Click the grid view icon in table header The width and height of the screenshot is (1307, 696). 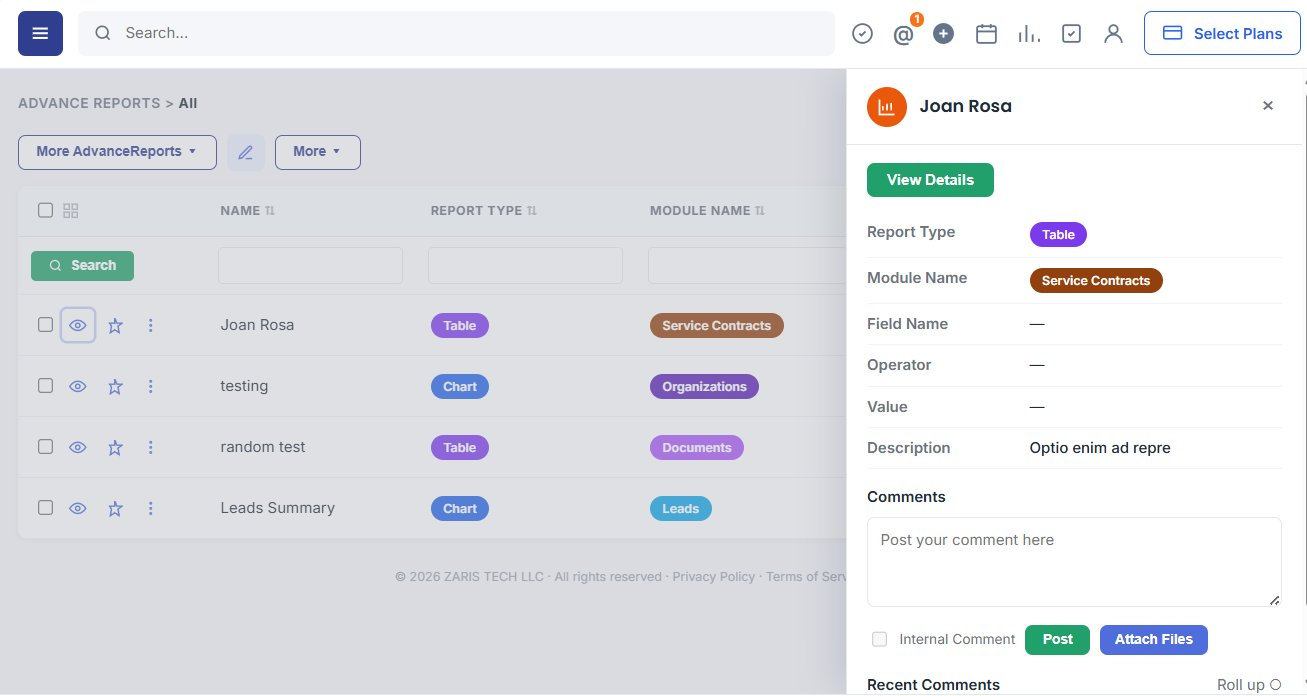pyautogui.click(x=70, y=211)
